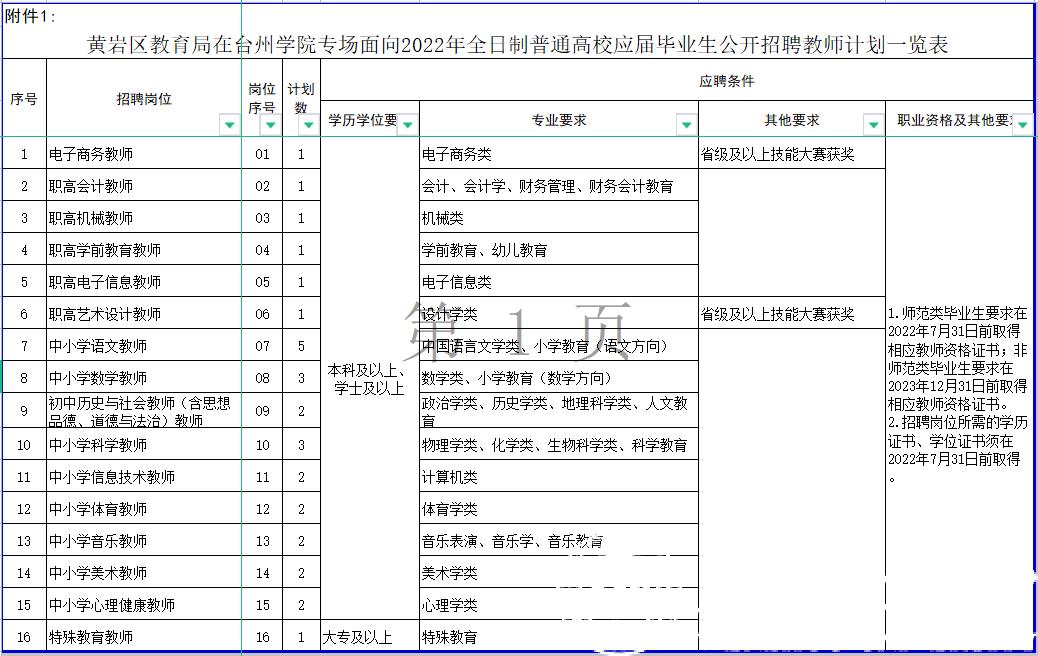Select the cell 中小学体育教师
The height and width of the screenshot is (656, 1038).
tap(144, 509)
